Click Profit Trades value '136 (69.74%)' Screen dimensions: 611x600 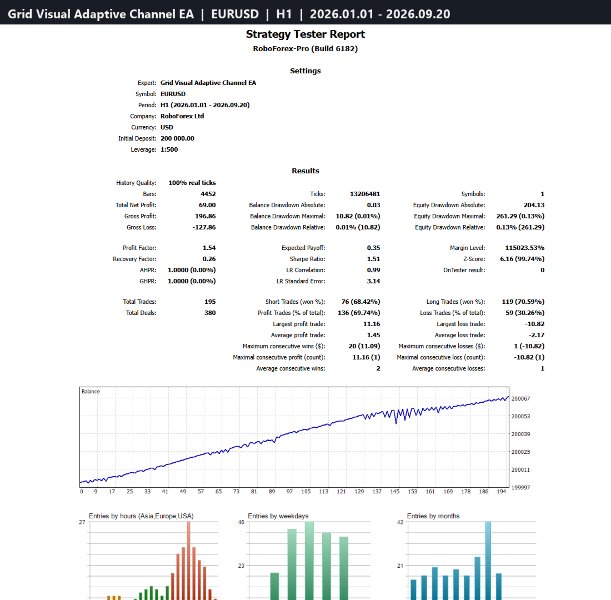tap(359, 313)
